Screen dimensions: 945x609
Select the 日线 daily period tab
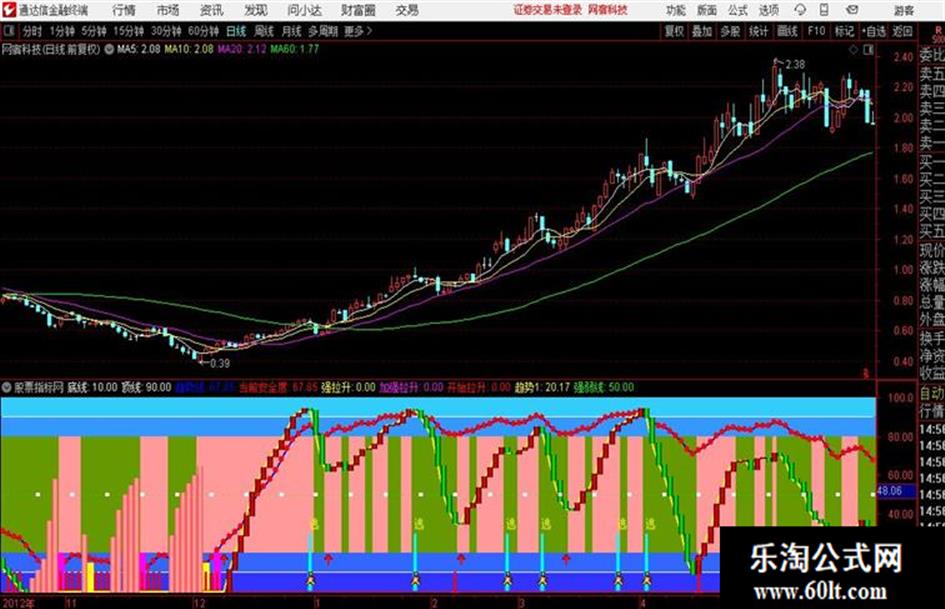236,31
